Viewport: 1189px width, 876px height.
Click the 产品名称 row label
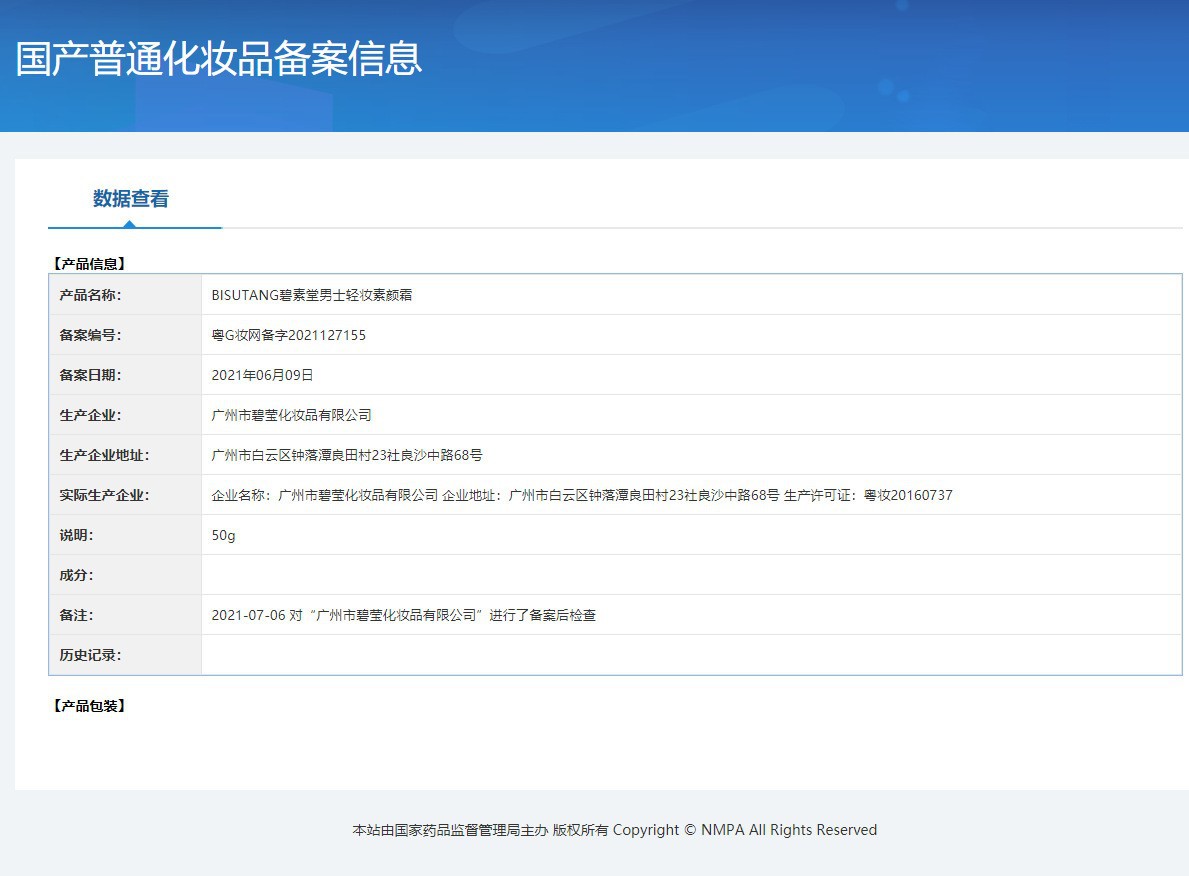tap(90, 295)
